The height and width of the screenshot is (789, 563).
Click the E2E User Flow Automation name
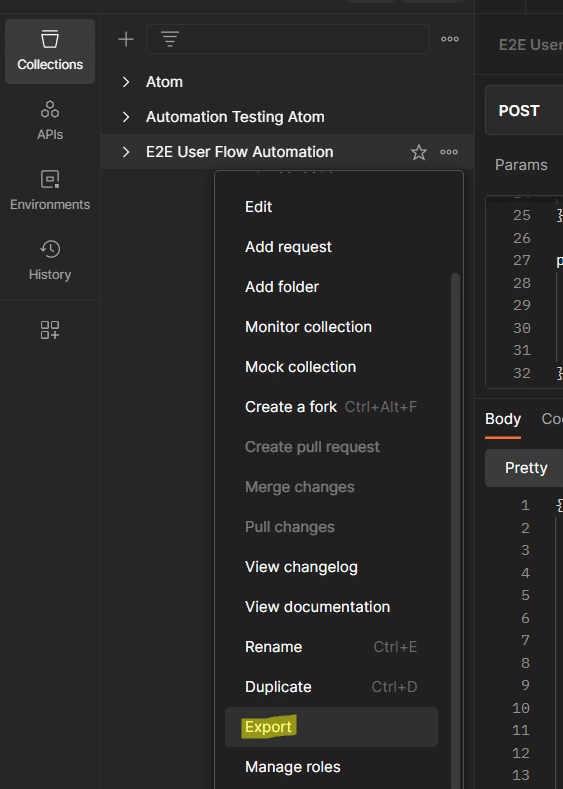239,152
